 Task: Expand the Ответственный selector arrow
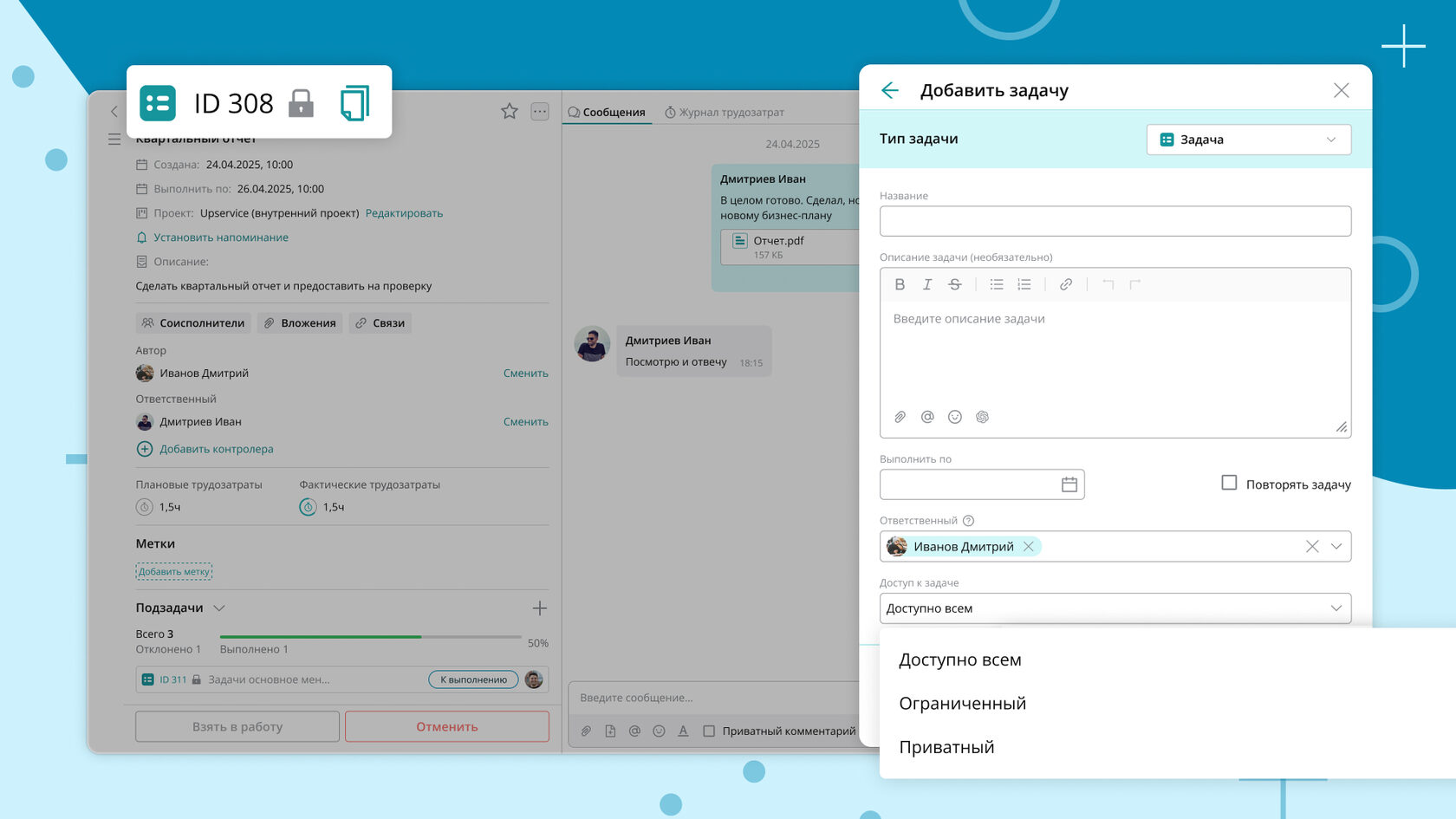coord(1336,546)
